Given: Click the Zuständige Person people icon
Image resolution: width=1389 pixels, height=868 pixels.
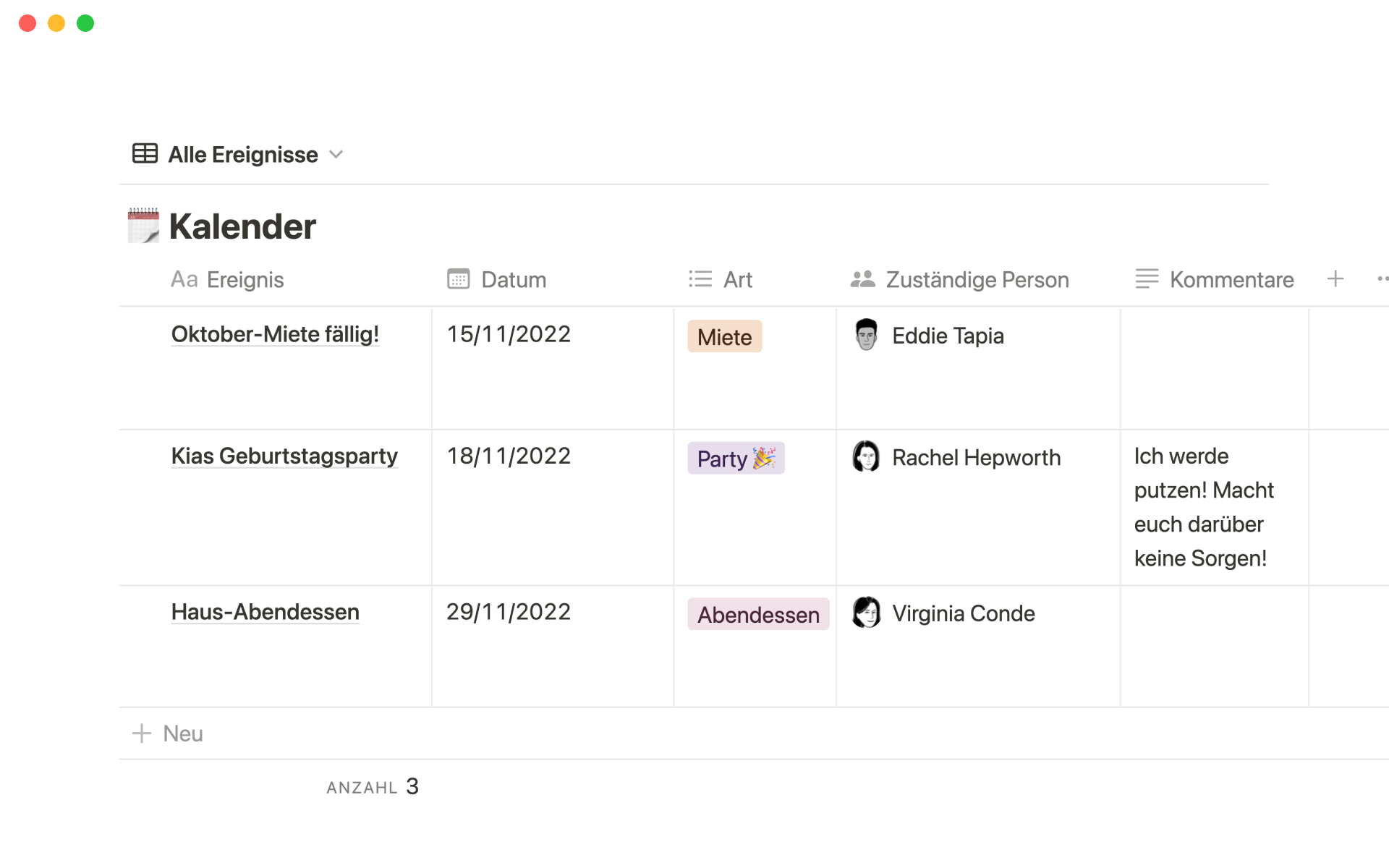Looking at the screenshot, I should pyautogui.click(x=862, y=279).
